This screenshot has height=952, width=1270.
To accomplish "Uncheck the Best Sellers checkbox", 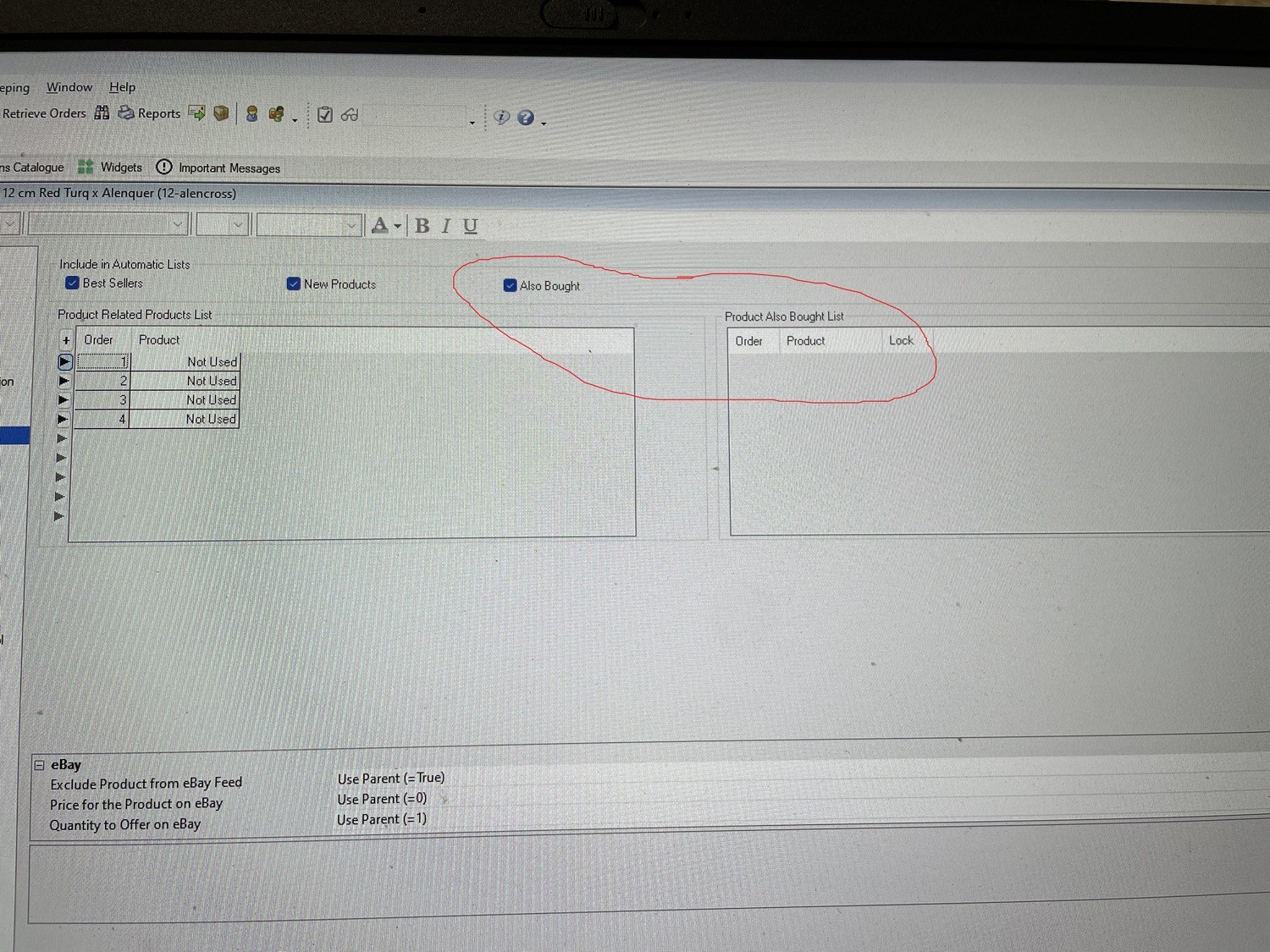I will [x=73, y=283].
